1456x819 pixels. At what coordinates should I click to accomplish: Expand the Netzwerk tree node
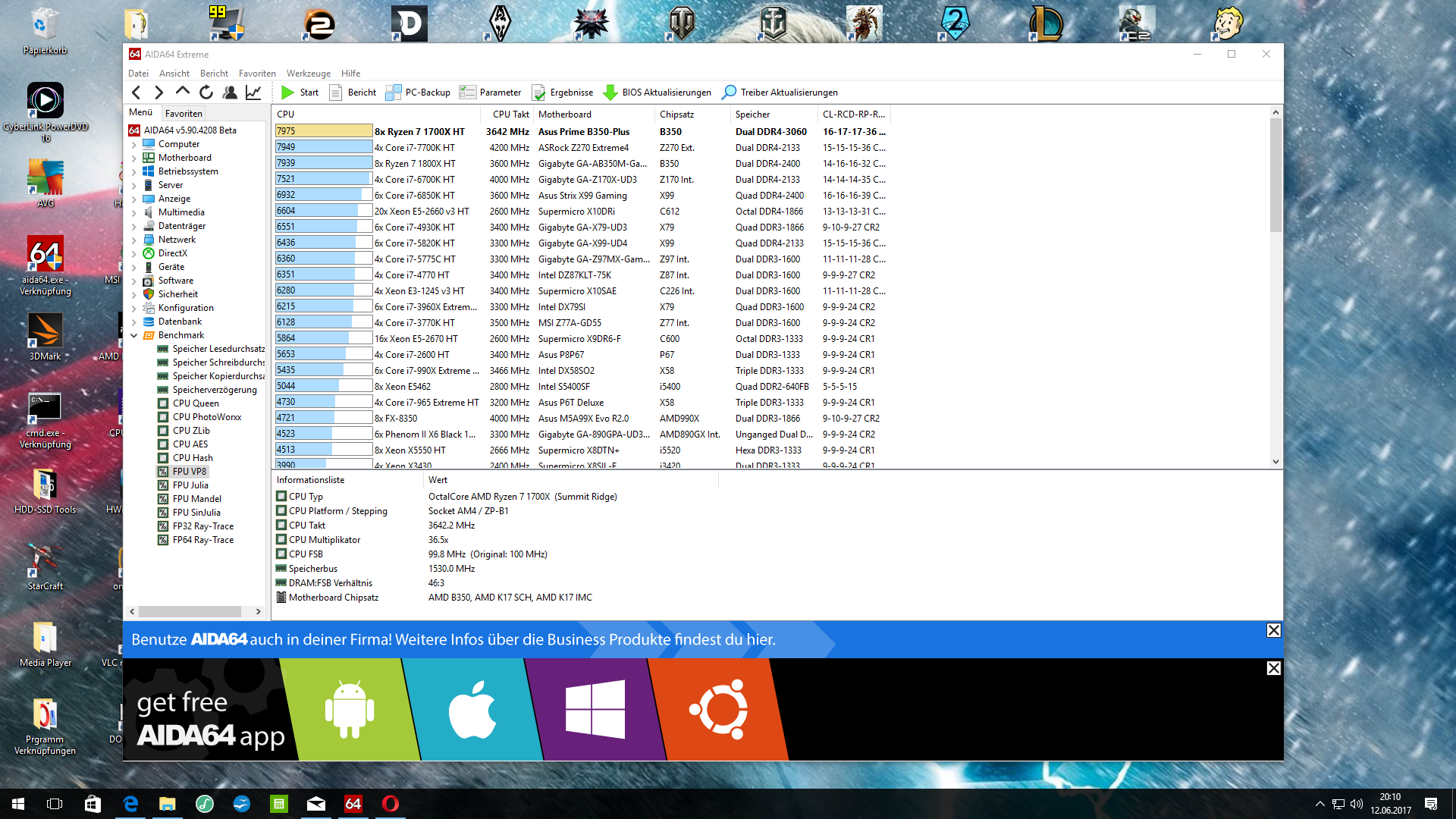pos(134,240)
